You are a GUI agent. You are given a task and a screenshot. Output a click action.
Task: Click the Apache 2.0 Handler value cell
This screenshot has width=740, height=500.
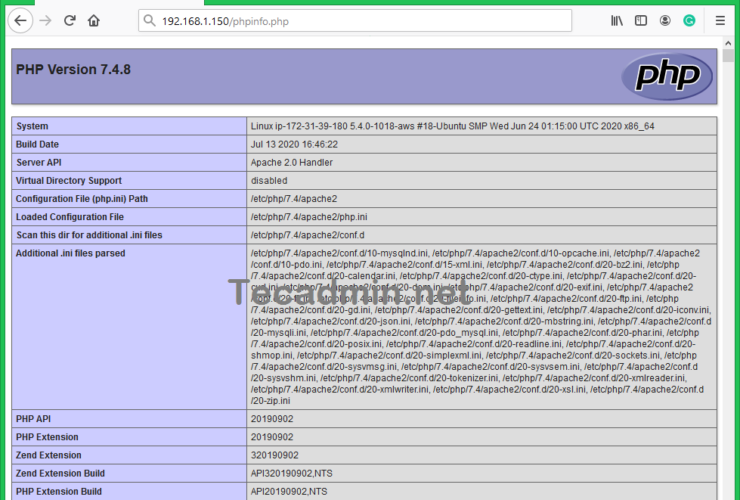point(291,162)
